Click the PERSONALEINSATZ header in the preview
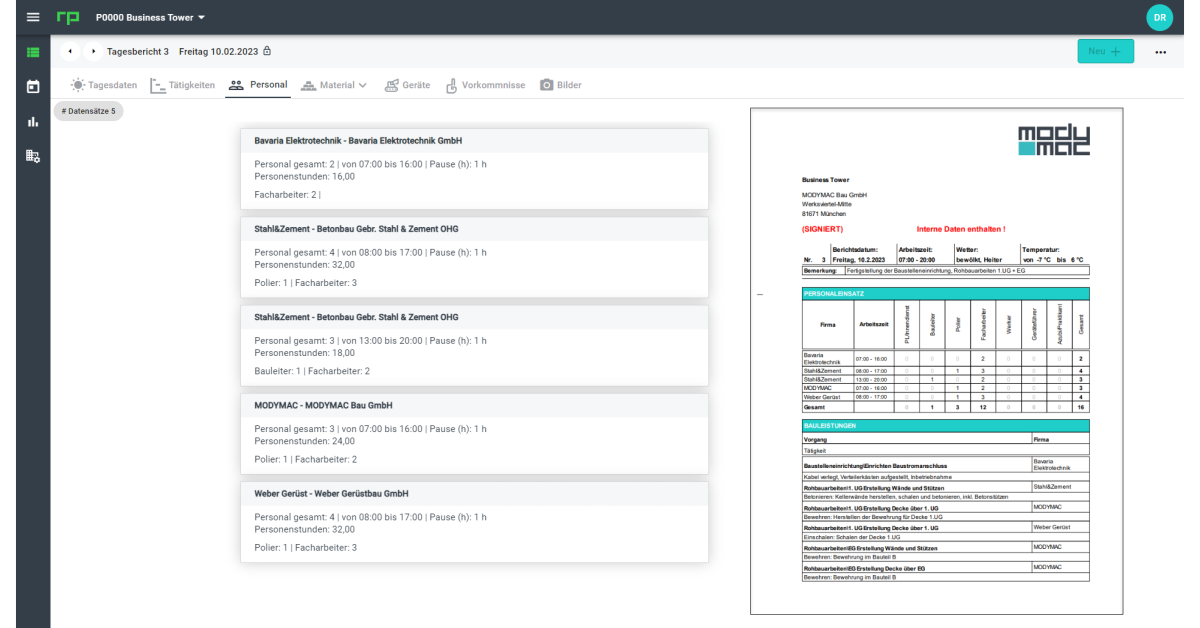Viewport: 1200px width, 628px height. pos(946,293)
